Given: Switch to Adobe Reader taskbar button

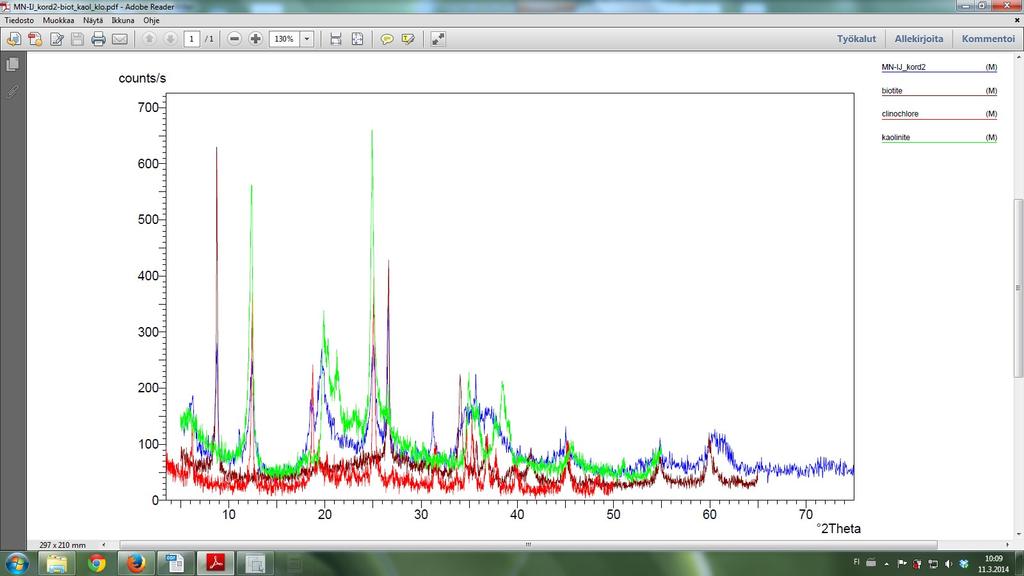Looking at the screenshot, I should click(216, 563).
